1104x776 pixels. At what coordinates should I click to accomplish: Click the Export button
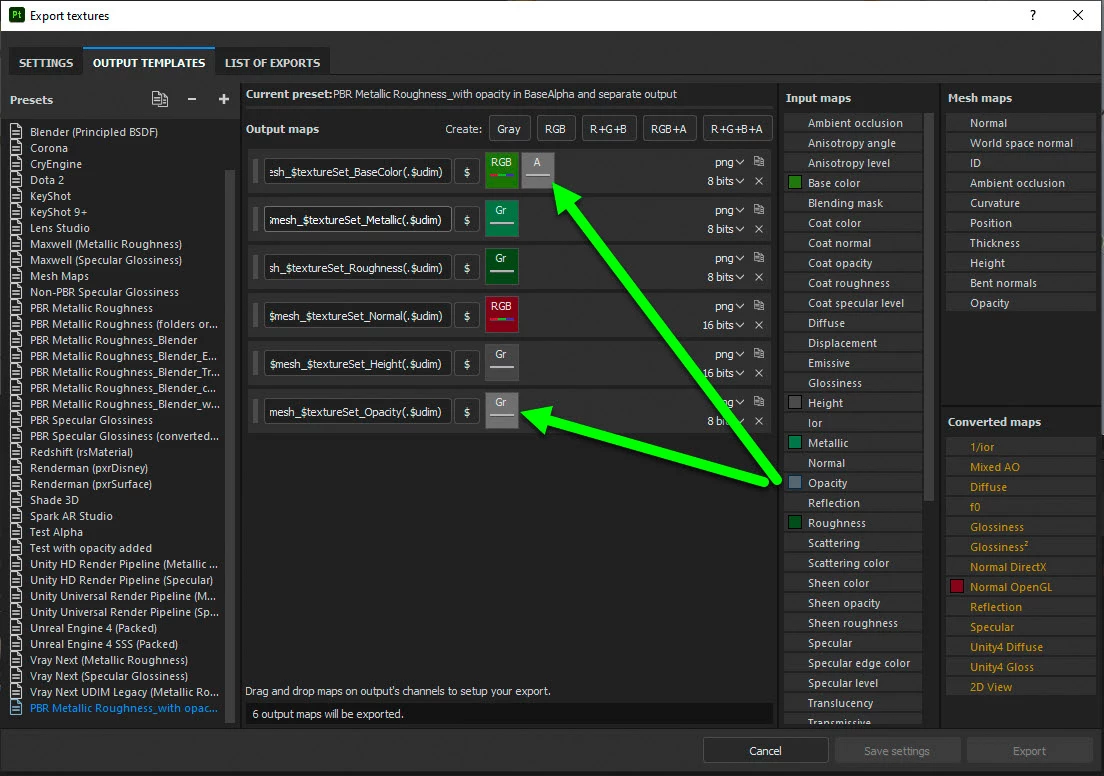[x=1029, y=751]
